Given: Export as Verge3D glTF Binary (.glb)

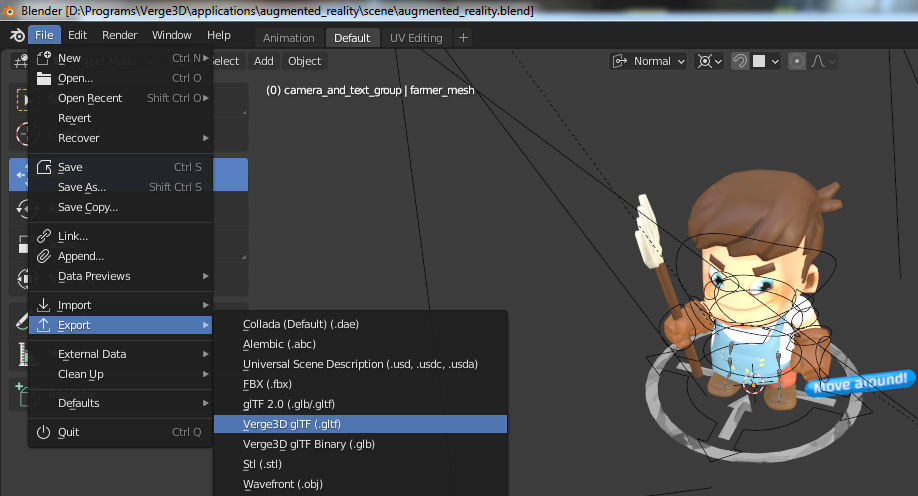Looking at the screenshot, I should coord(361,444).
